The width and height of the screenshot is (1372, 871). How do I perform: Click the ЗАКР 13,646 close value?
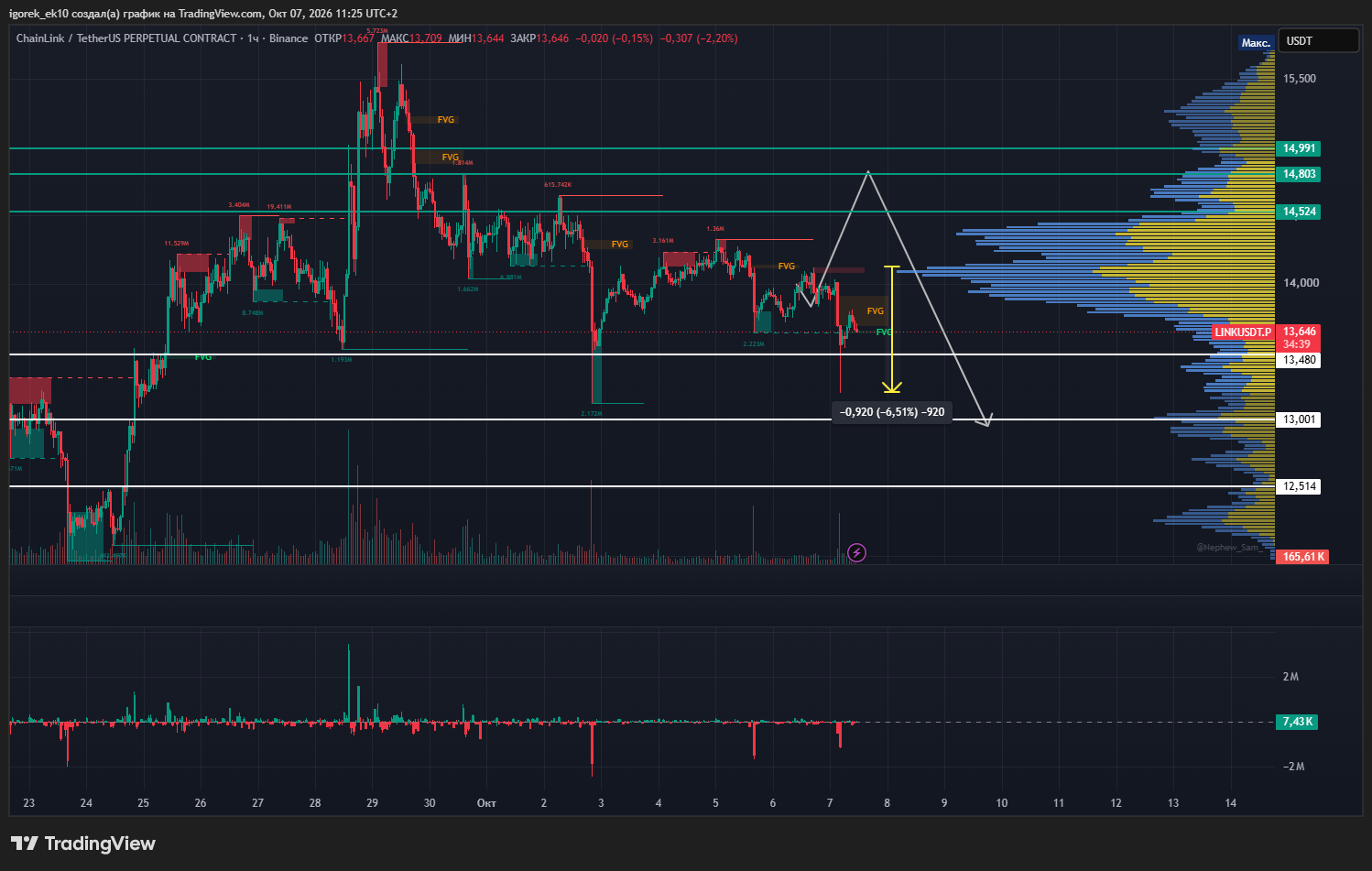(x=539, y=38)
